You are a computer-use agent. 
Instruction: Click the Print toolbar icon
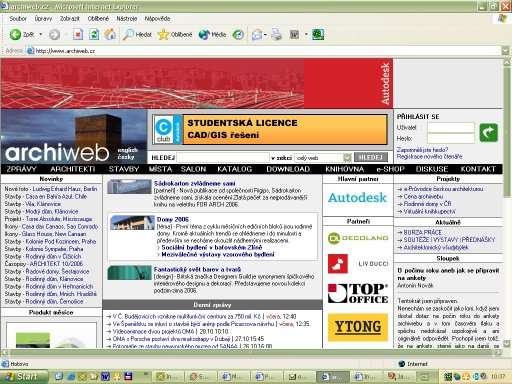[x=276, y=34]
